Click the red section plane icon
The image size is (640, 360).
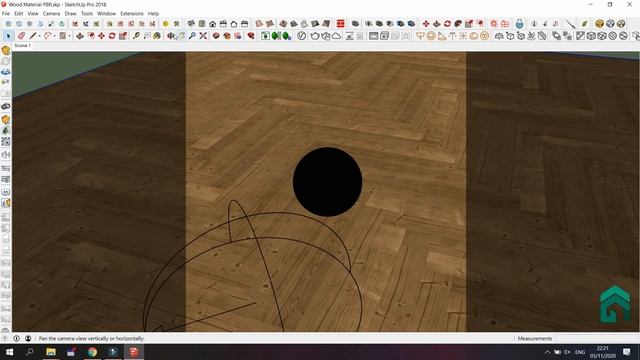[340, 24]
